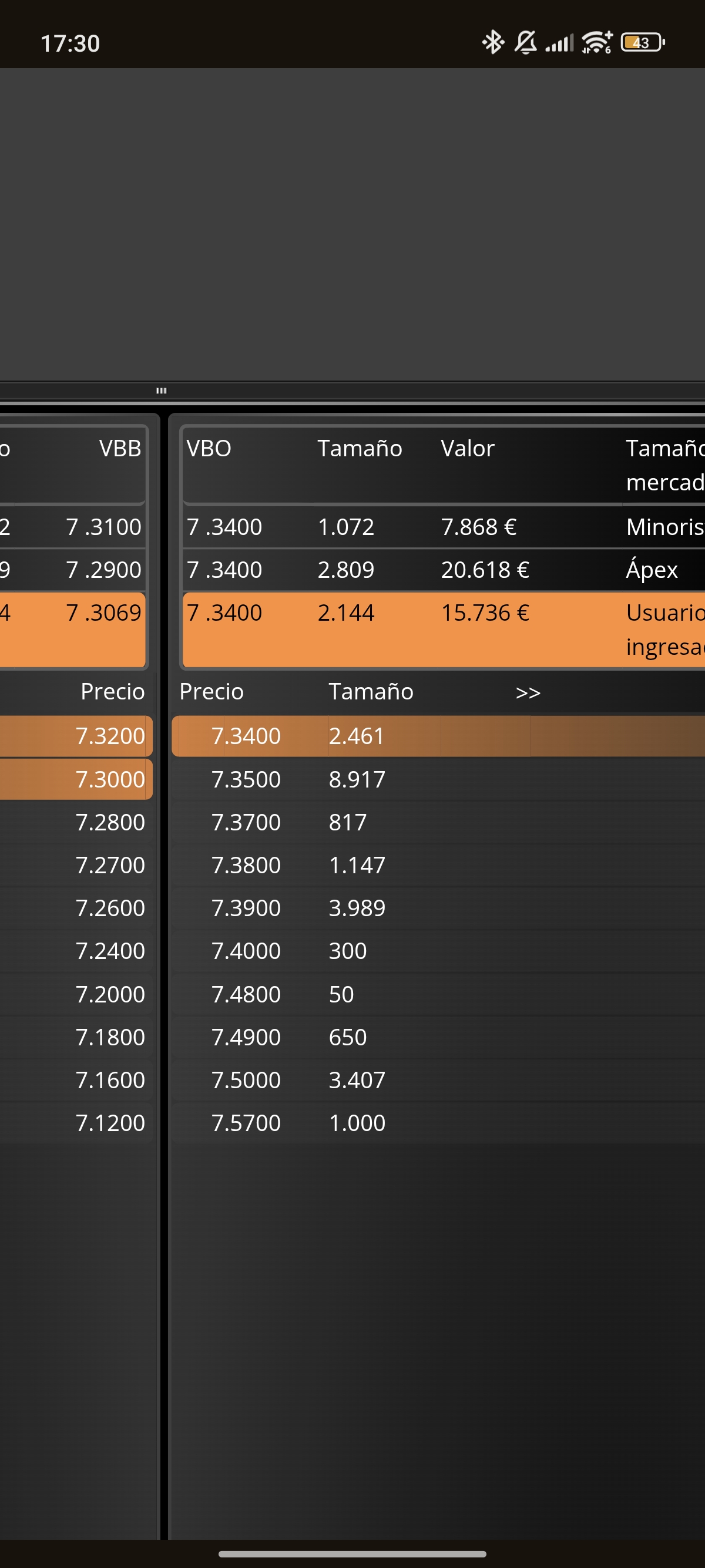Select ask size 50
Image resolution: width=705 pixels, height=1568 pixels.
tap(341, 994)
